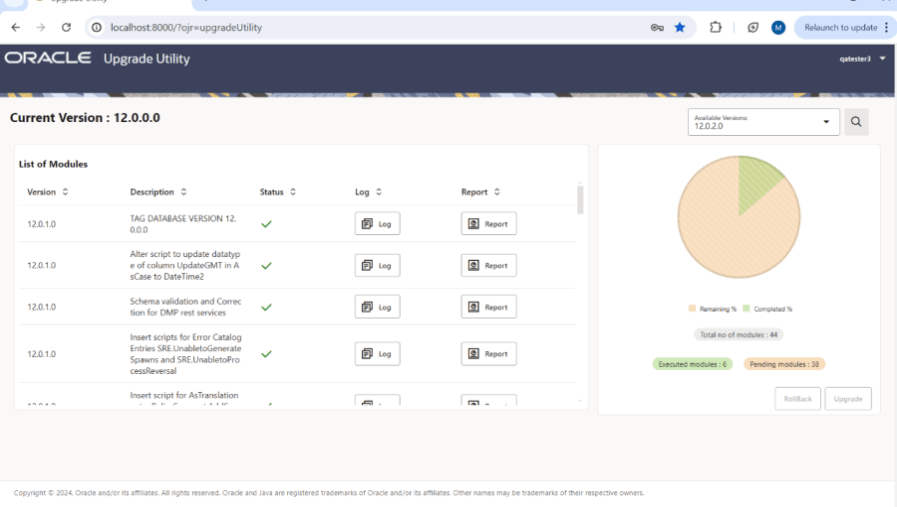Sort the Version column
The image size is (897, 507).
tap(65, 192)
